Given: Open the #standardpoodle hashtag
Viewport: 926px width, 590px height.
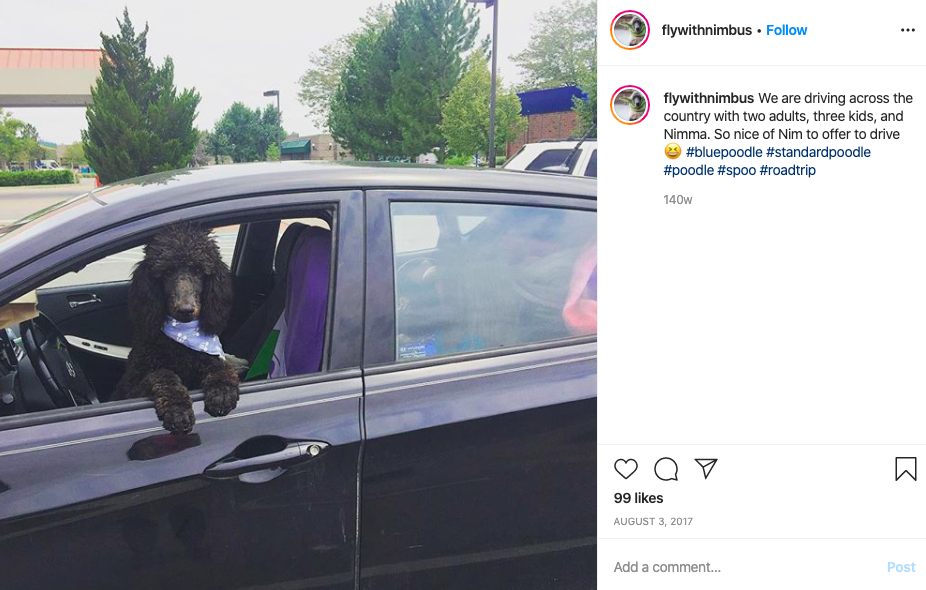Looking at the screenshot, I should tap(818, 152).
